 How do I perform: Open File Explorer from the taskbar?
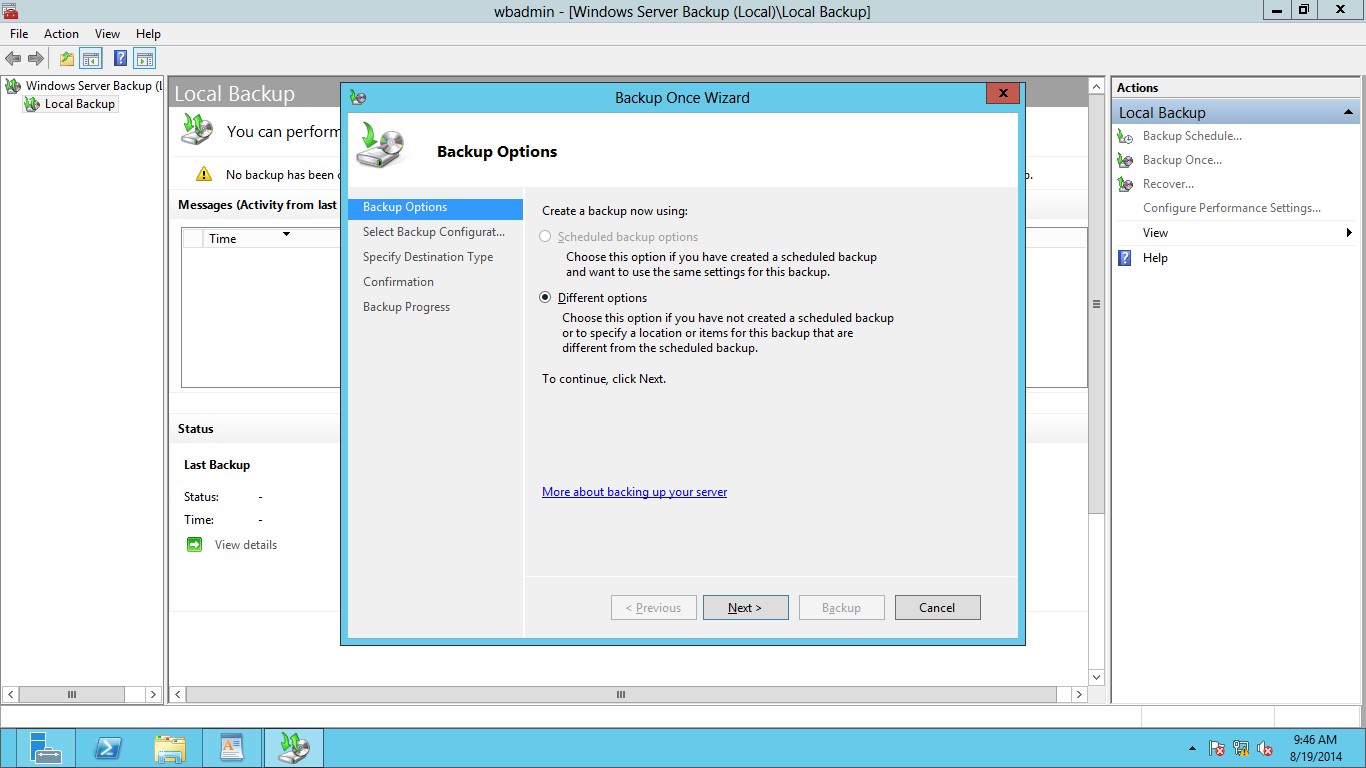pos(170,748)
